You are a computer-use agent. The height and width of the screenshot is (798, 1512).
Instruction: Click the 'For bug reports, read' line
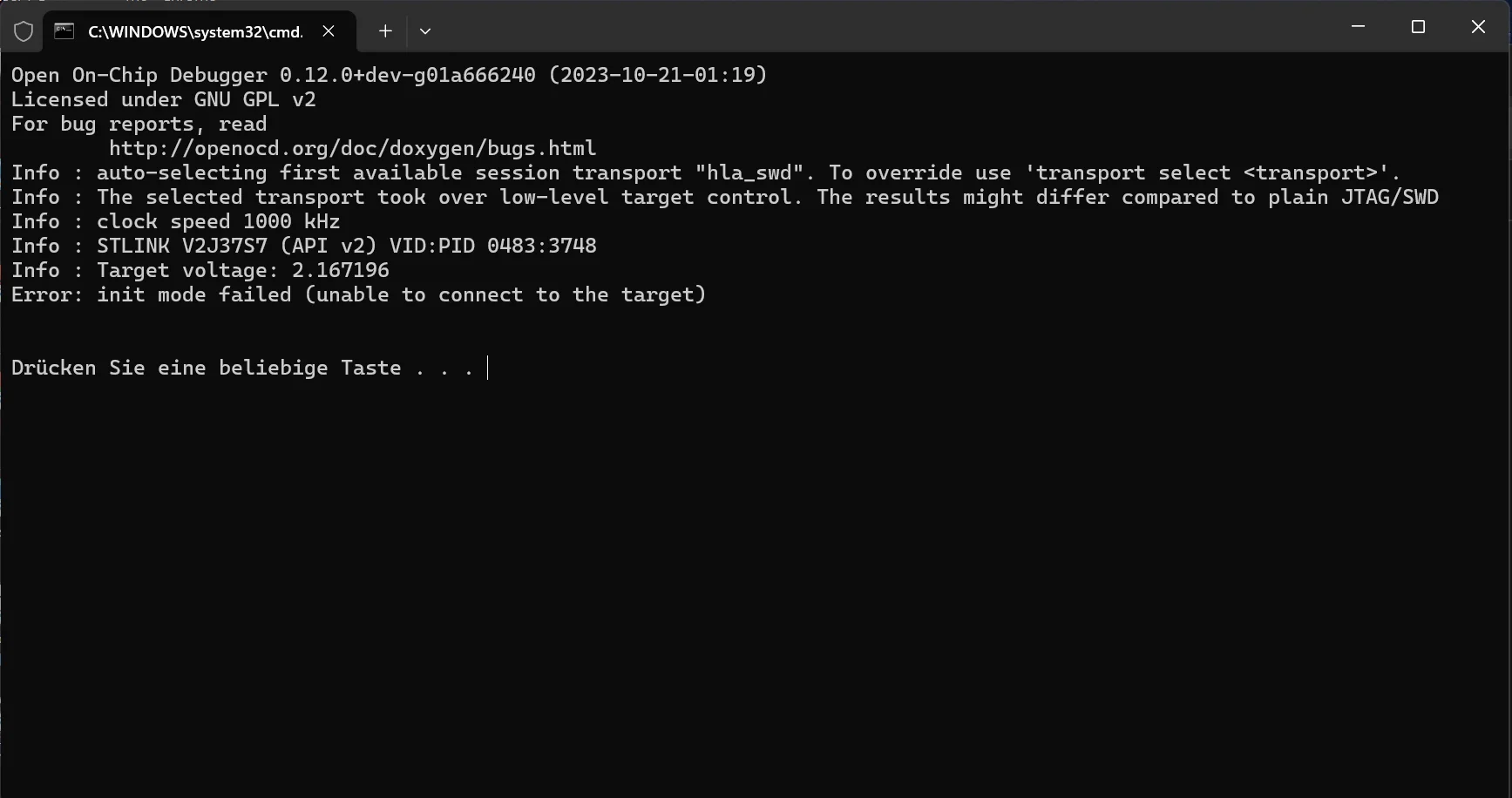click(139, 125)
